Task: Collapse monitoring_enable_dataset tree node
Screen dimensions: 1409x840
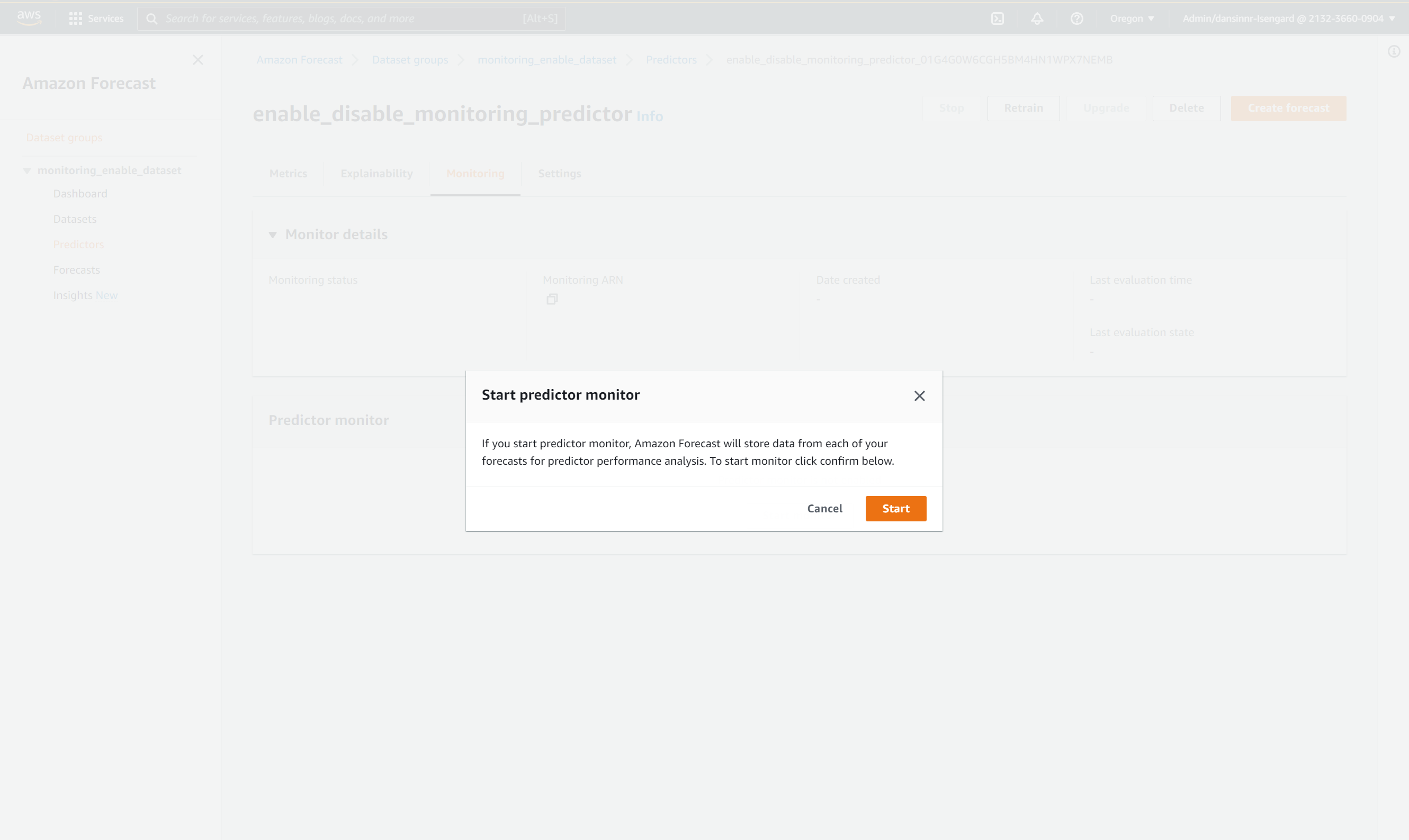Action: click(x=26, y=170)
